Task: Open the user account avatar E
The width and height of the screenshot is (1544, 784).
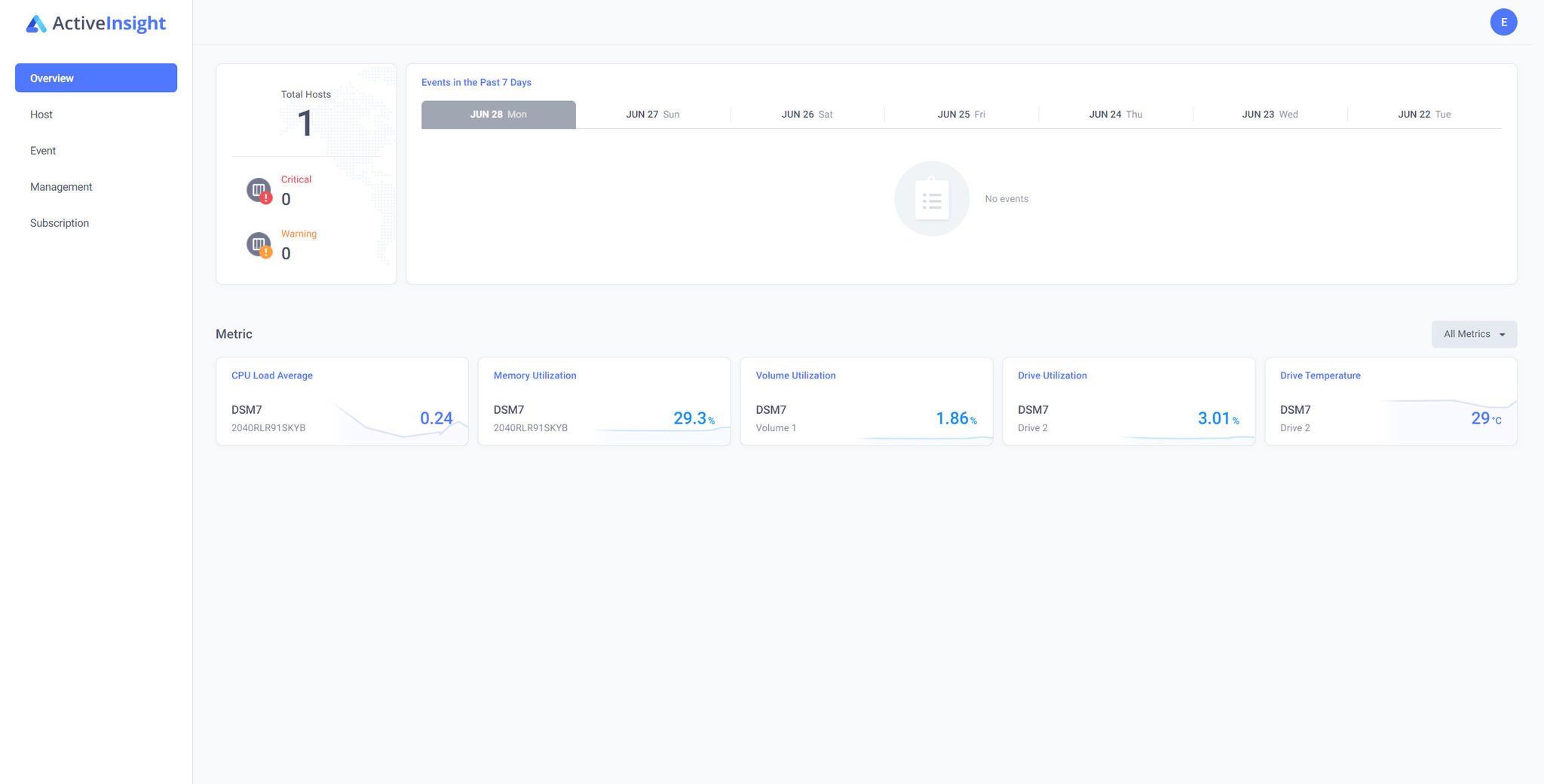Action: click(1503, 22)
